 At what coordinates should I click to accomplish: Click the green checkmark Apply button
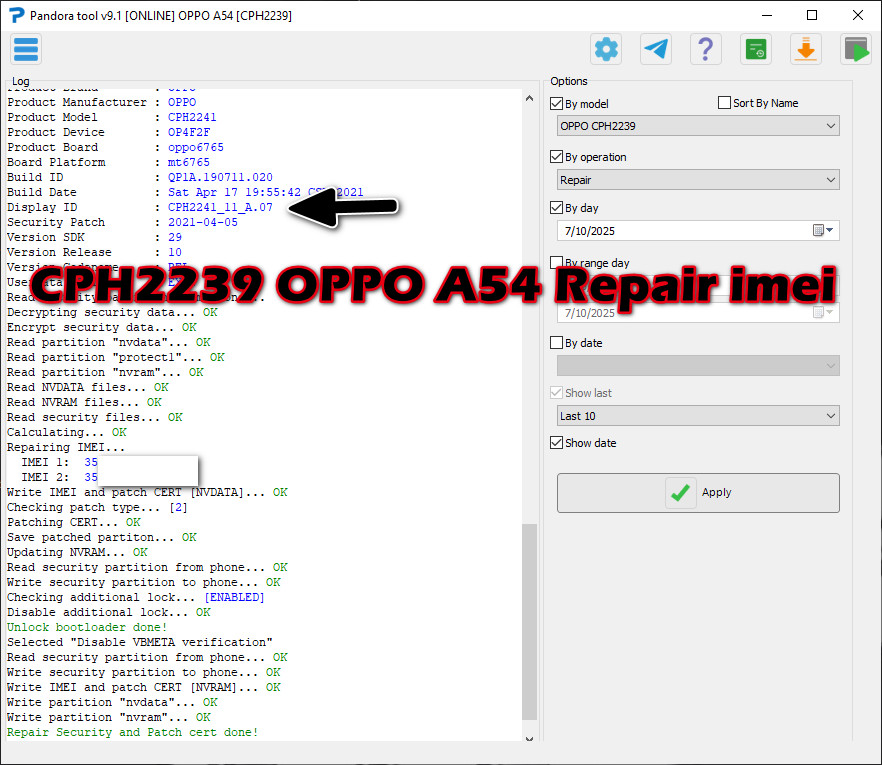point(698,493)
